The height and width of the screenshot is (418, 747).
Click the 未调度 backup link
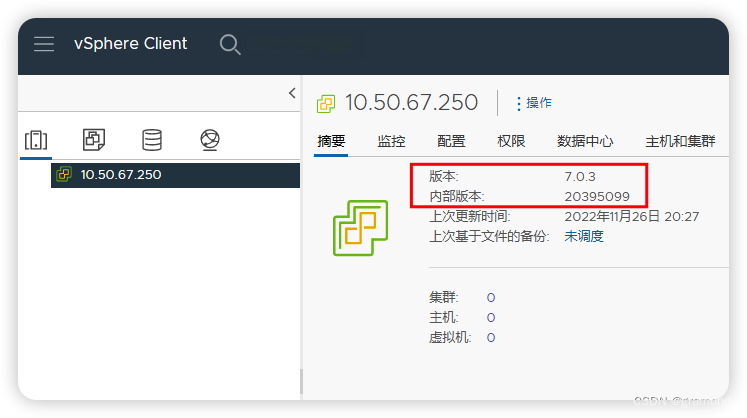click(584, 236)
